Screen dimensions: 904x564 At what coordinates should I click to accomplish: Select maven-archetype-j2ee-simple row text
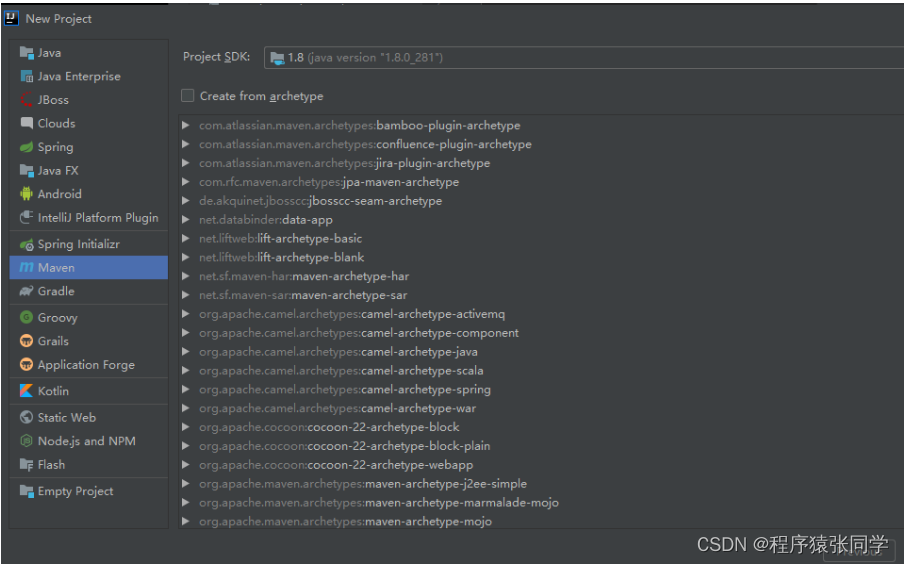(363, 484)
